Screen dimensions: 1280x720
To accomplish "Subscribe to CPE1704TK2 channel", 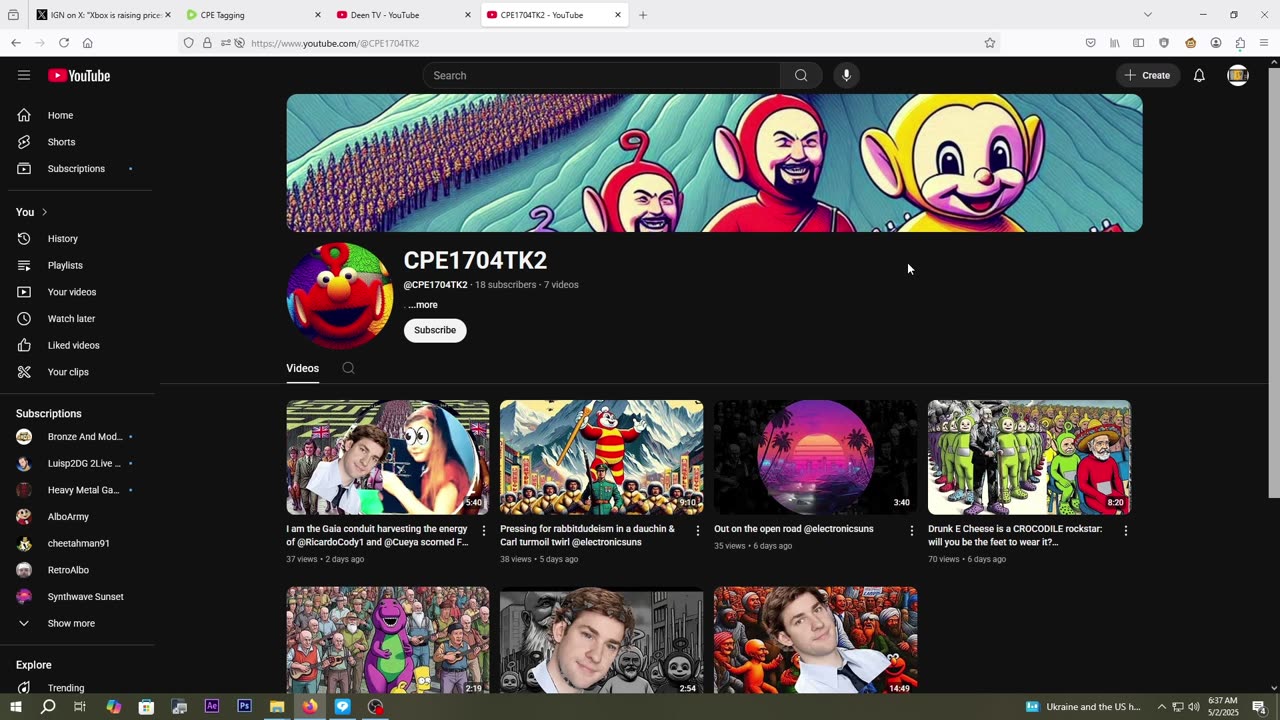I will point(435,330).
